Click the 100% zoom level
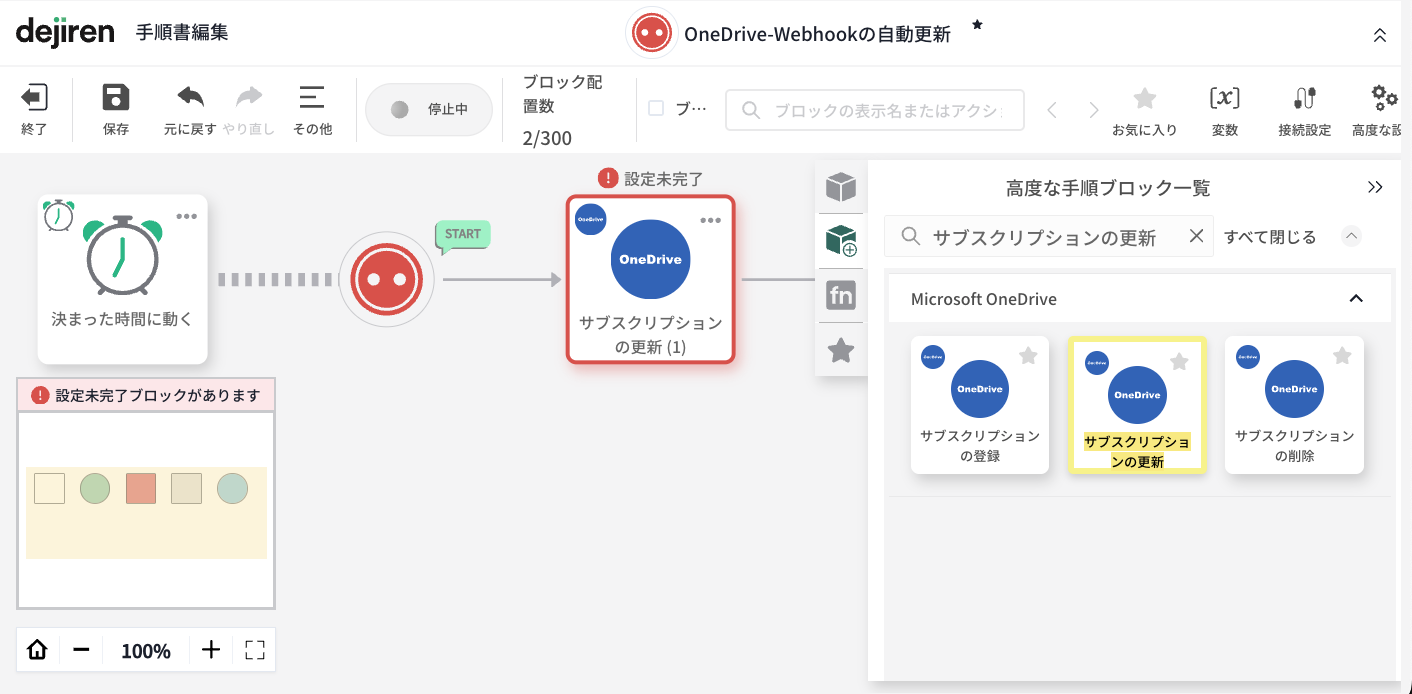This screenshot has height=694, width=1412. [146, 651]
